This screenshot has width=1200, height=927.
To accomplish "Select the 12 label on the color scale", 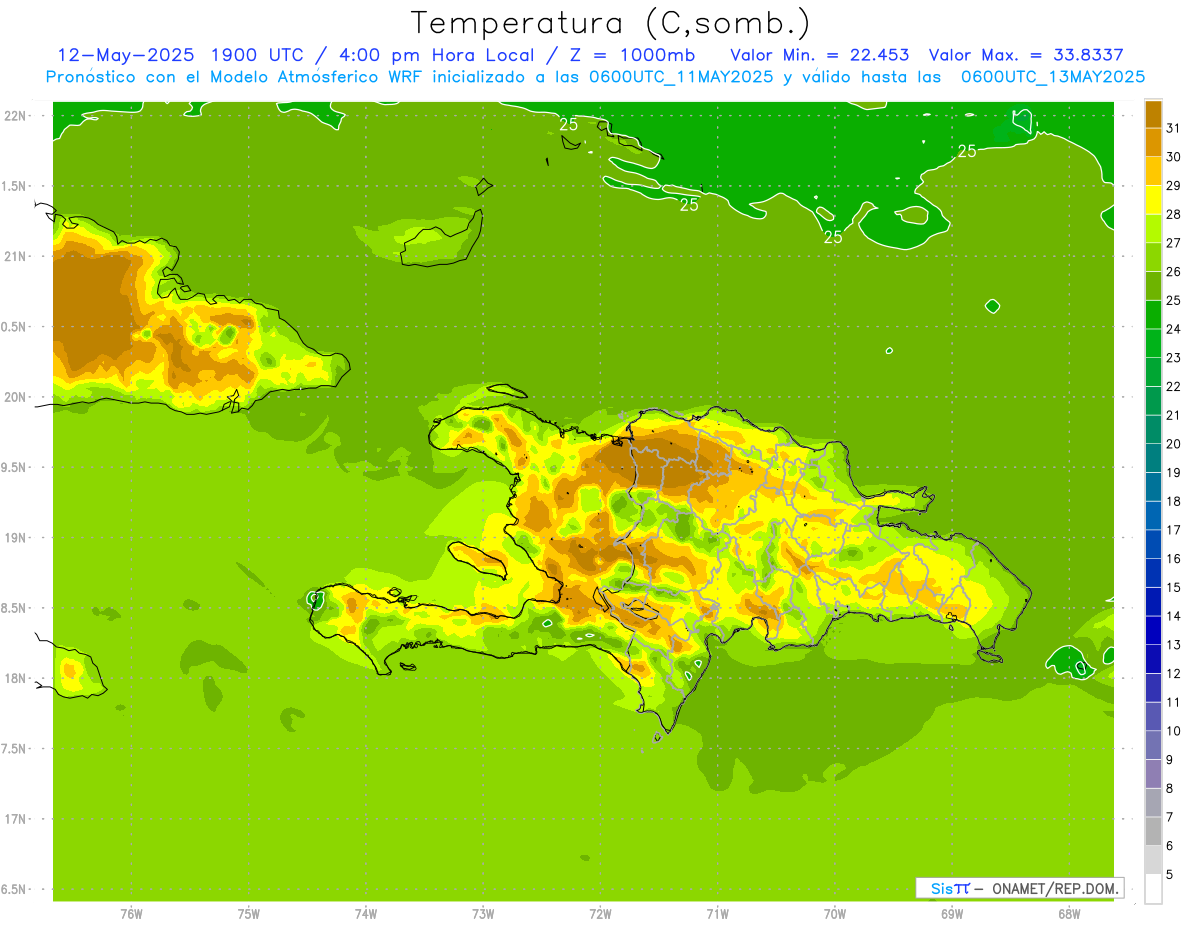I will pos(1174,674).
